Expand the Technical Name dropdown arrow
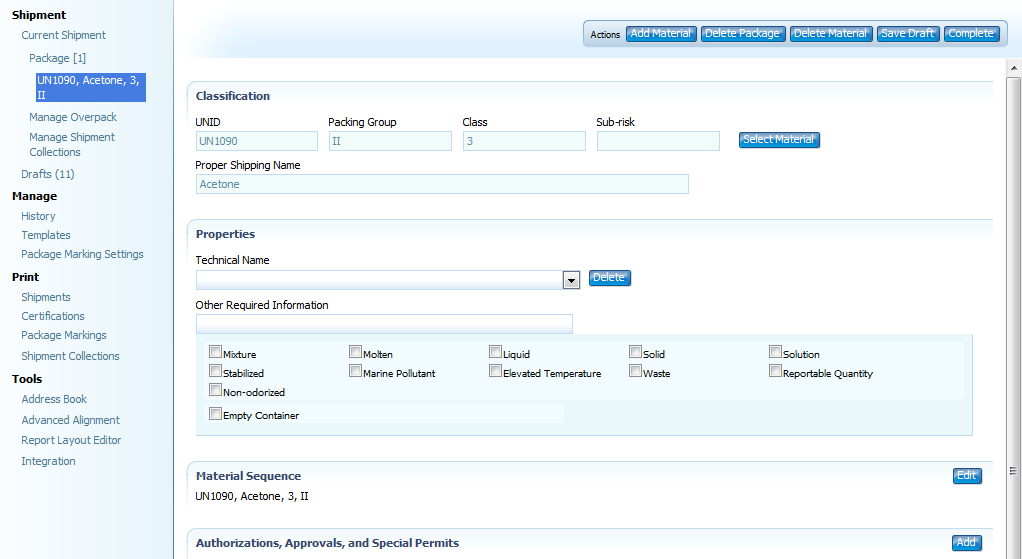The width and height of the screenshot is (1022, 559). (x=571, y=280)
